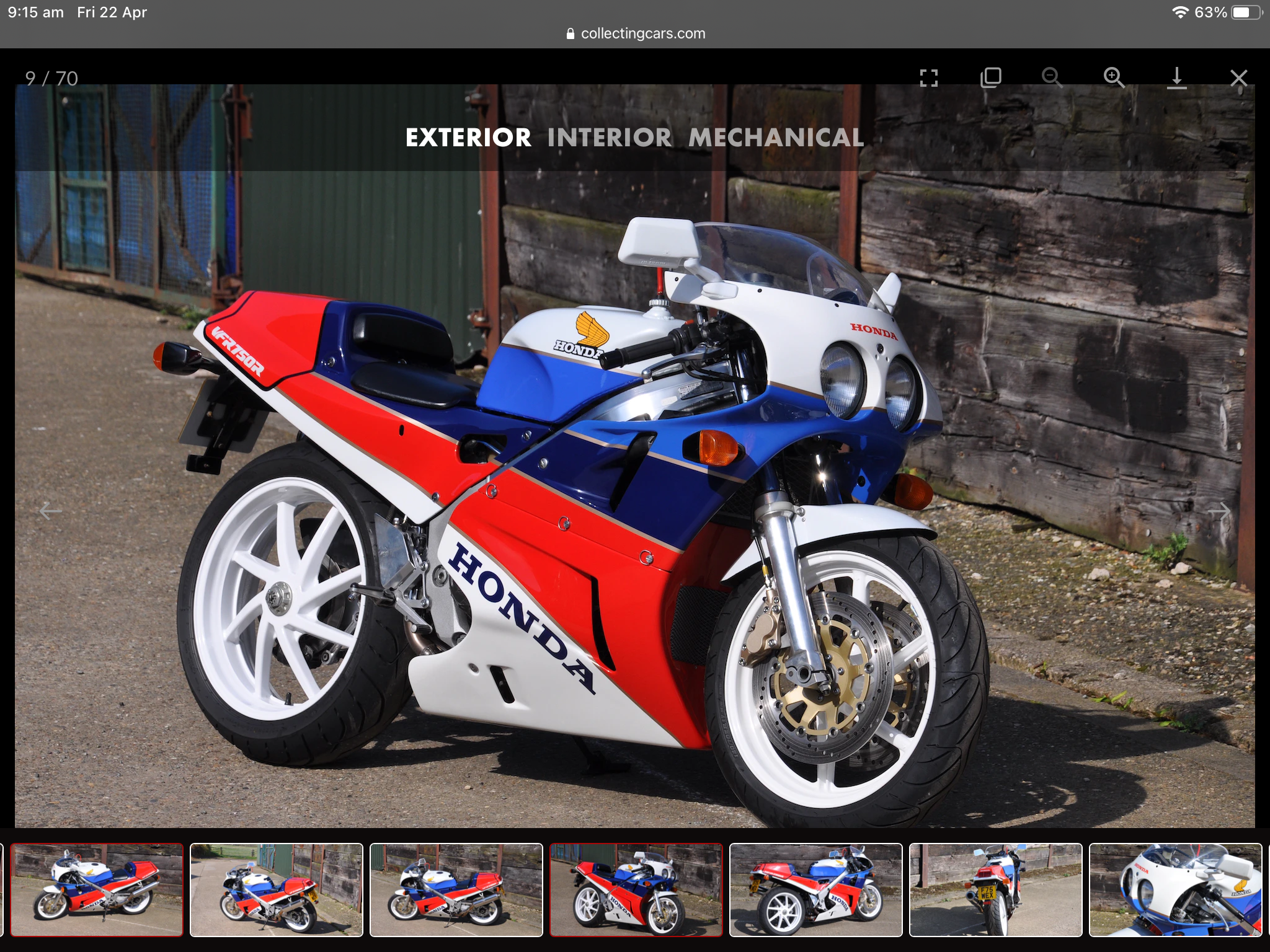Switch to the INTERIOR tab
This screenshot has width=1270, height=952.
click(610, 138)
